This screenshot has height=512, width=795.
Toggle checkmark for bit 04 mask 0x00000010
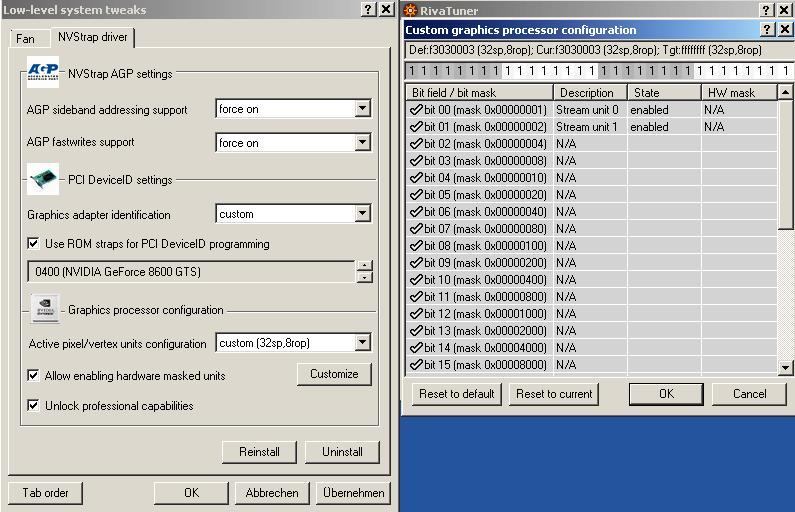[416, 178]
